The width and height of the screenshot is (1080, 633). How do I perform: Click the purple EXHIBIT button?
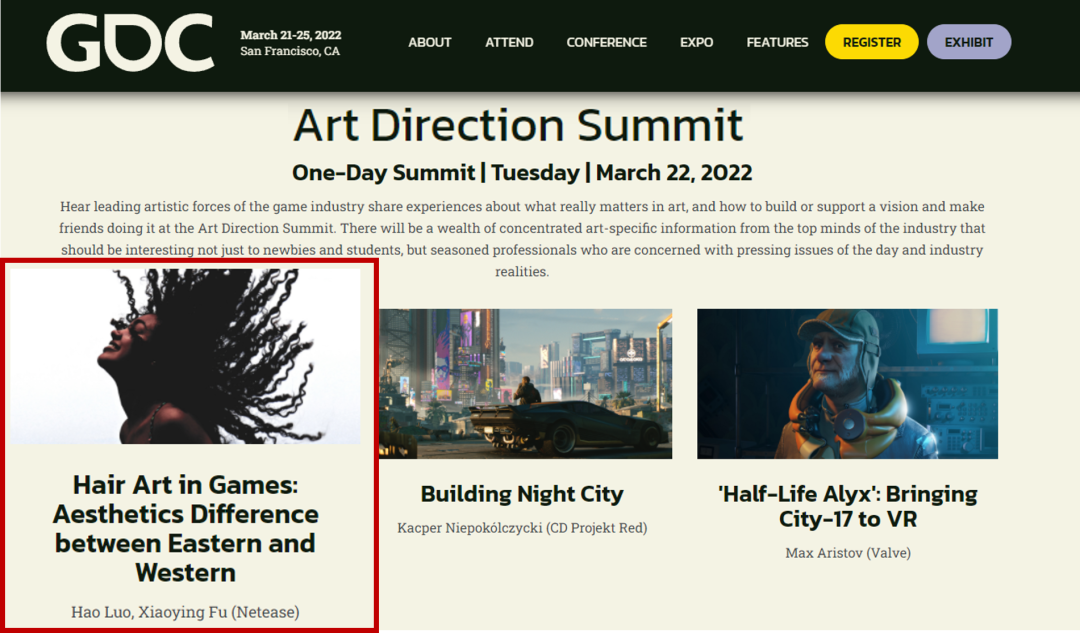[x=968, y=42]
